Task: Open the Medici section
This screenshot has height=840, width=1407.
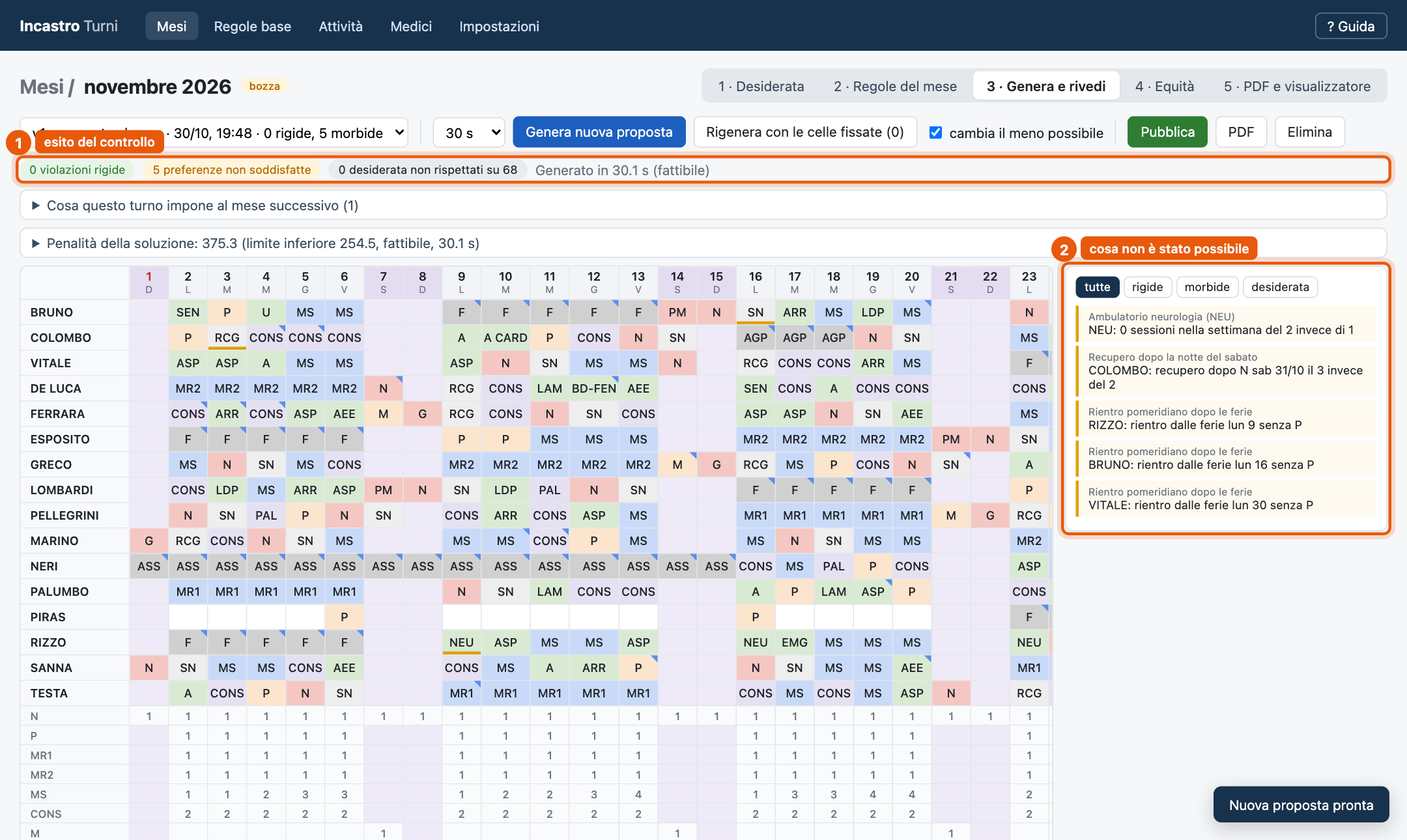Action: (411, 26)
